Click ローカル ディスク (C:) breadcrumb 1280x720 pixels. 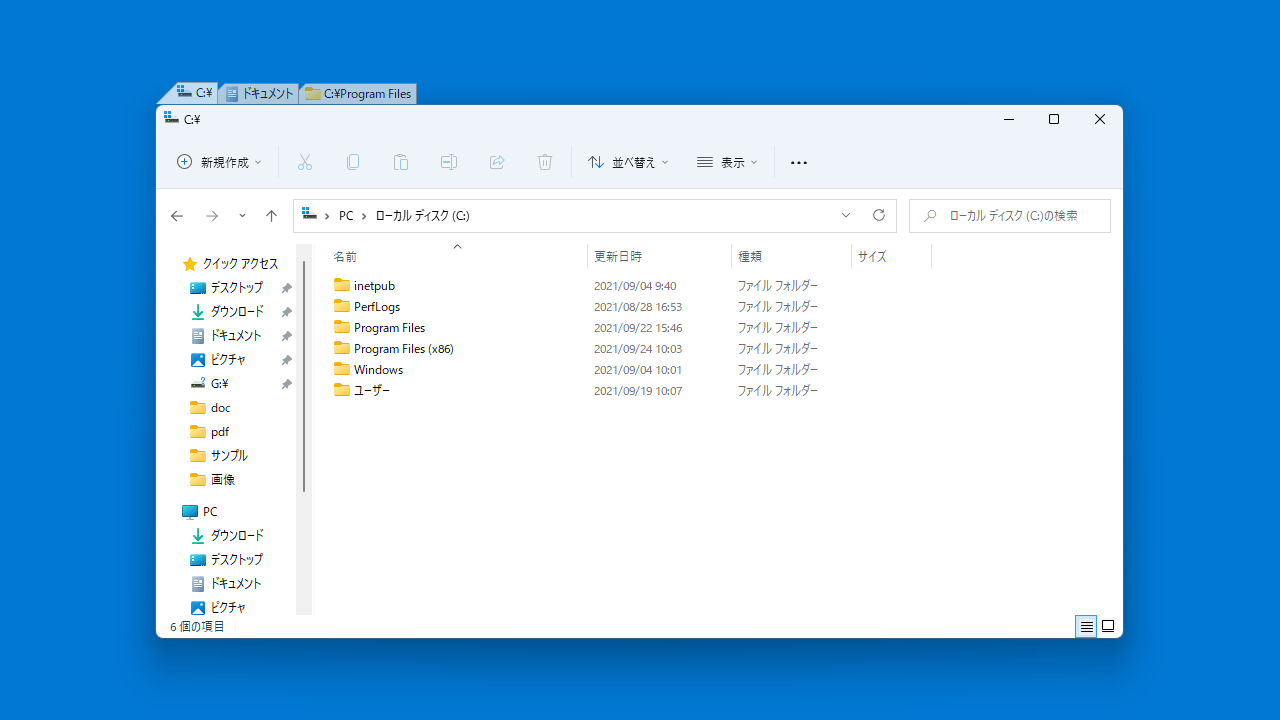tap(422, 216)
